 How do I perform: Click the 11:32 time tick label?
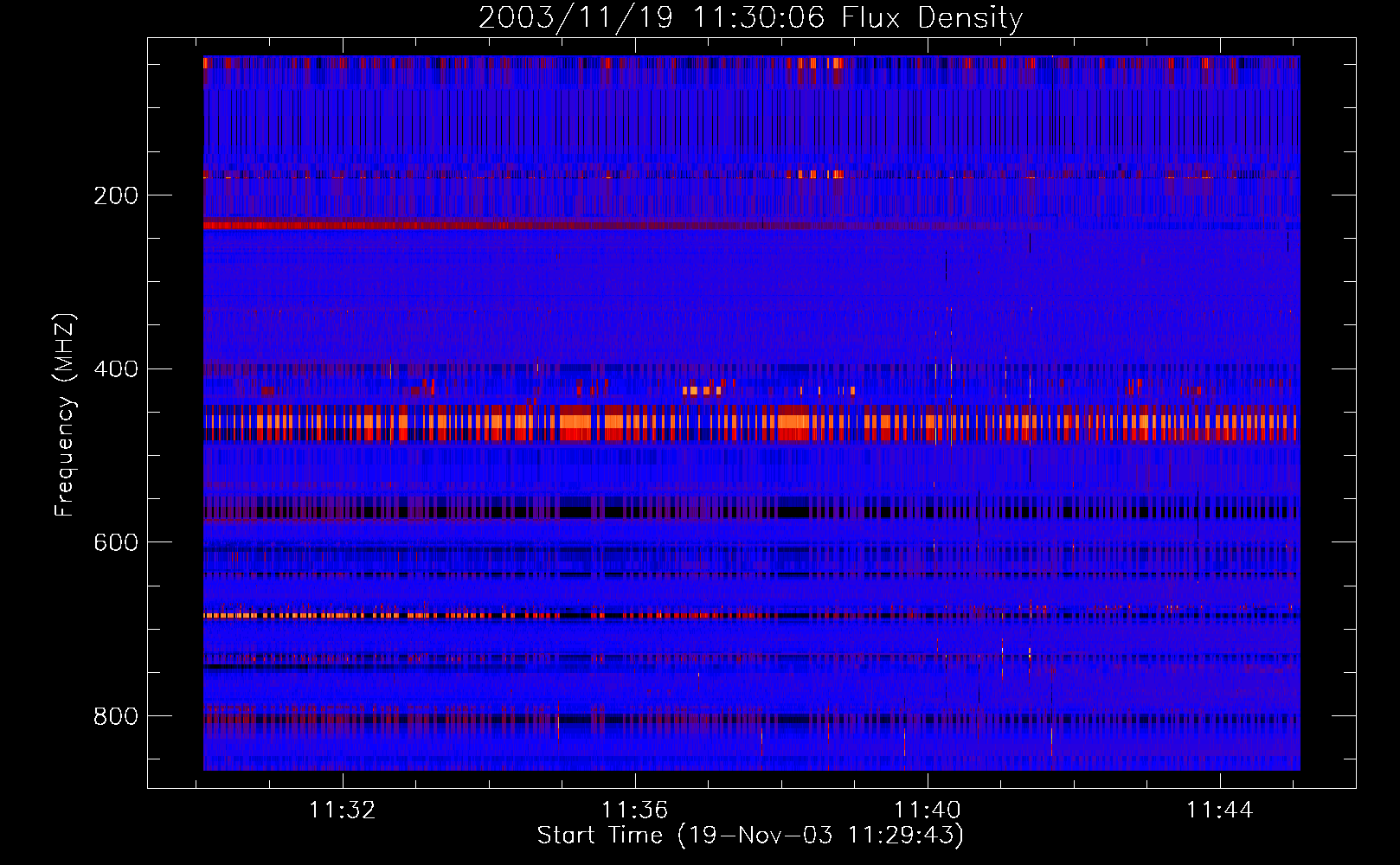[x=343, y=811]
